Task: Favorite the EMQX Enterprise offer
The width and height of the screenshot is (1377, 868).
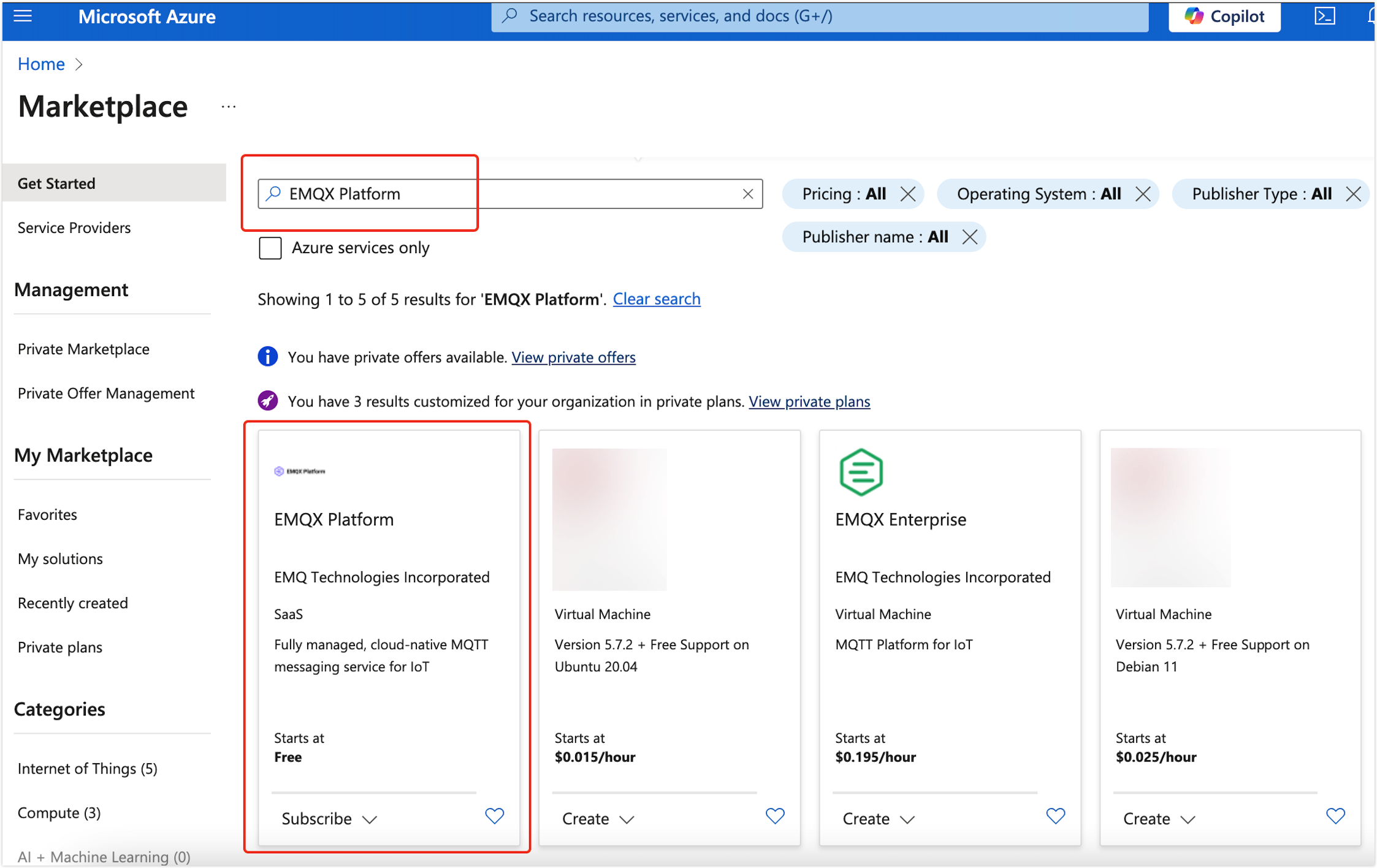Action: click(1055, 816)
